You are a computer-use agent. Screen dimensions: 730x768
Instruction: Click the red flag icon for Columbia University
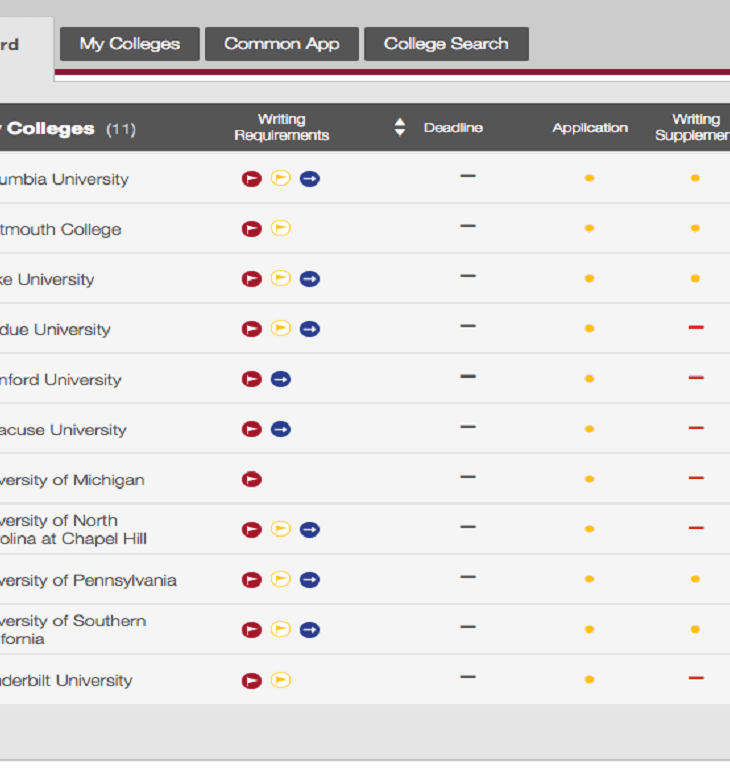pyautogui.click(x=251, y=179)
